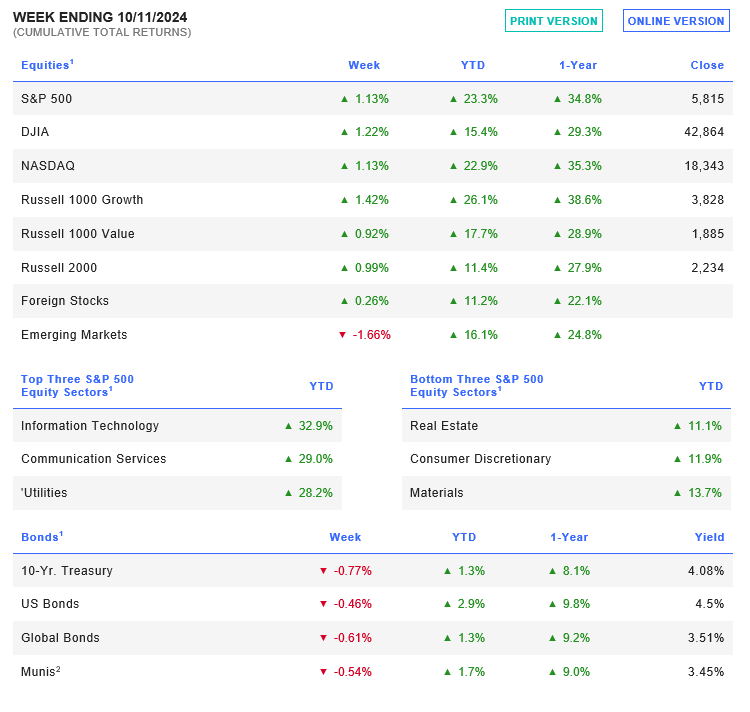This screenshot has width=750, height=712.
Task: Select the Real Estate sector row
Action: 566,425
